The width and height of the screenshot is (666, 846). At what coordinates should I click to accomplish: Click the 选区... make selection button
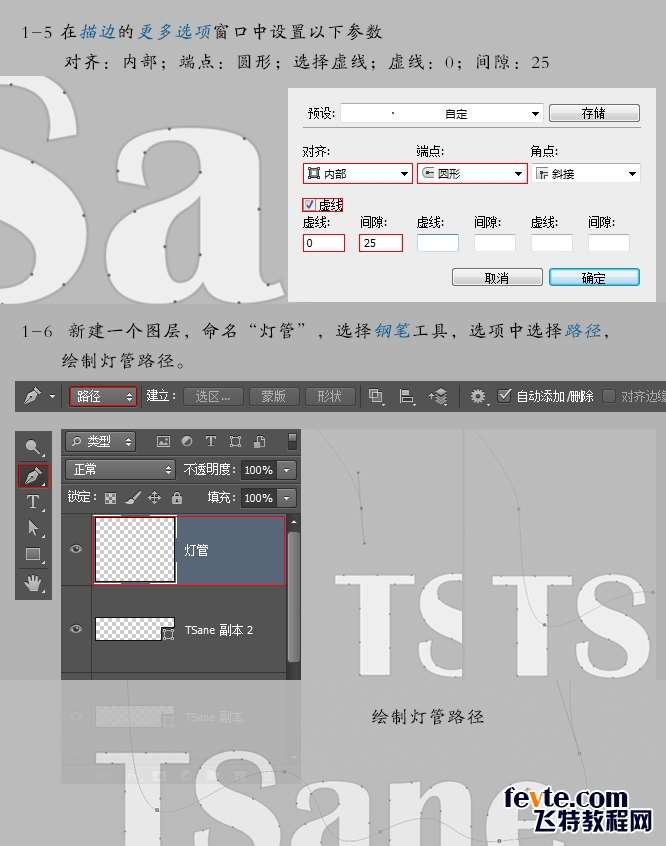pyautogui.click(x=213, y=397)
